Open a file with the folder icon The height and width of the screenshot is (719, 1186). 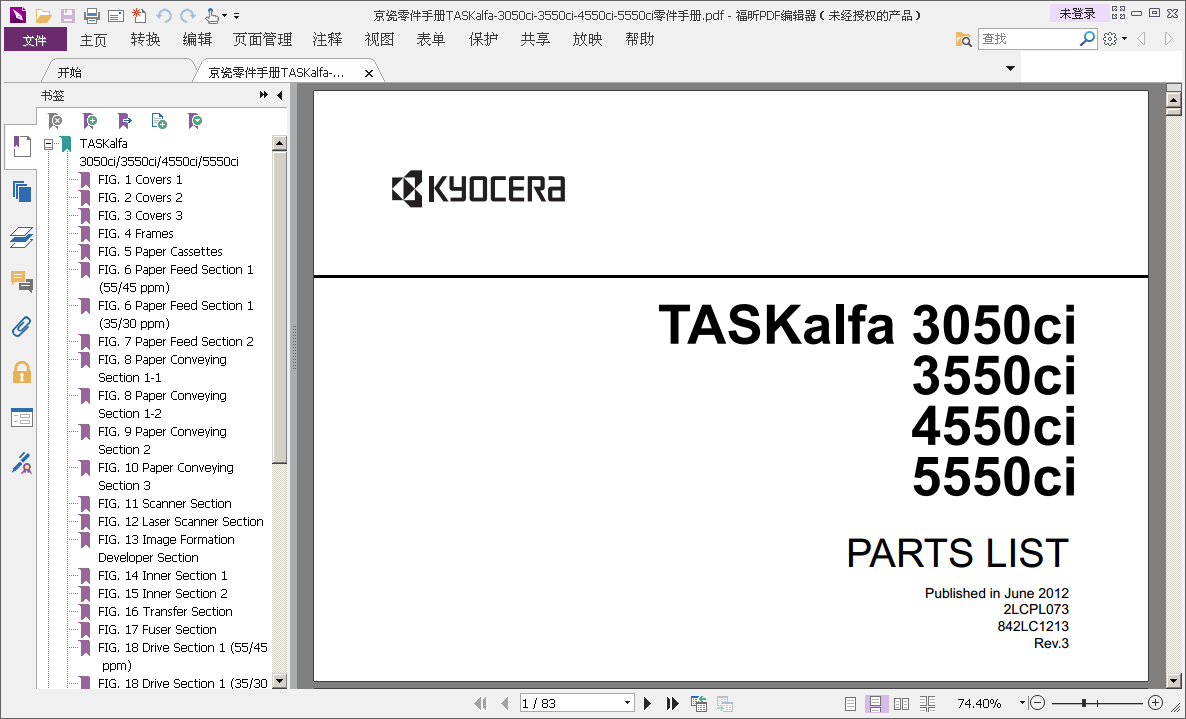(43, 15)
